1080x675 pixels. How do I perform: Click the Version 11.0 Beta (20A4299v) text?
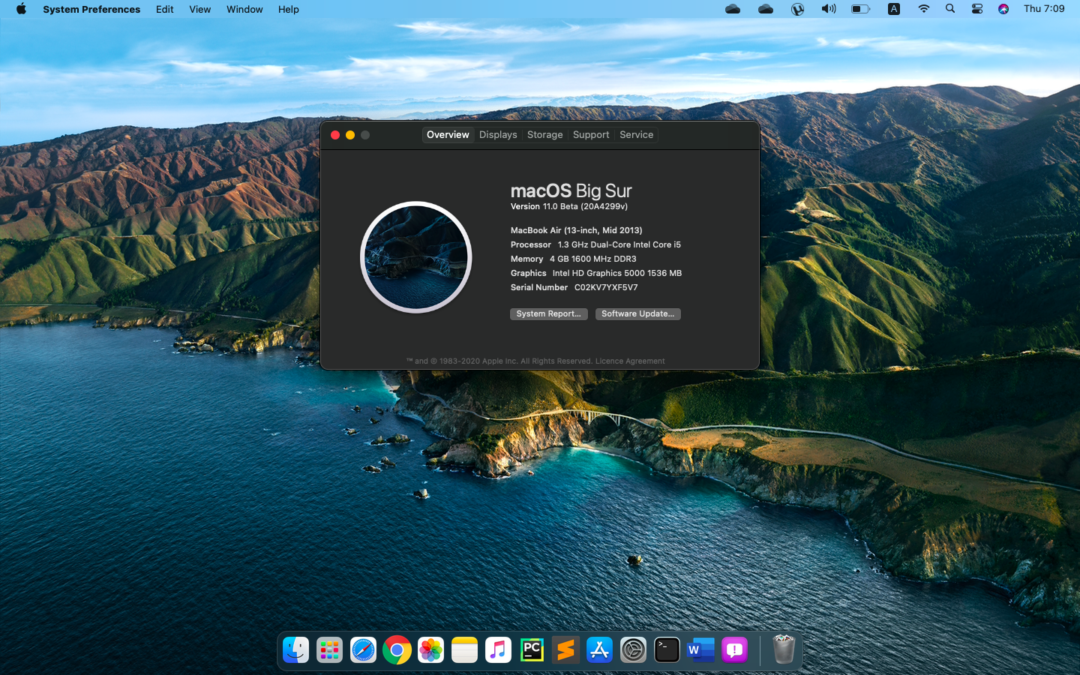click(x=569, y=206)
